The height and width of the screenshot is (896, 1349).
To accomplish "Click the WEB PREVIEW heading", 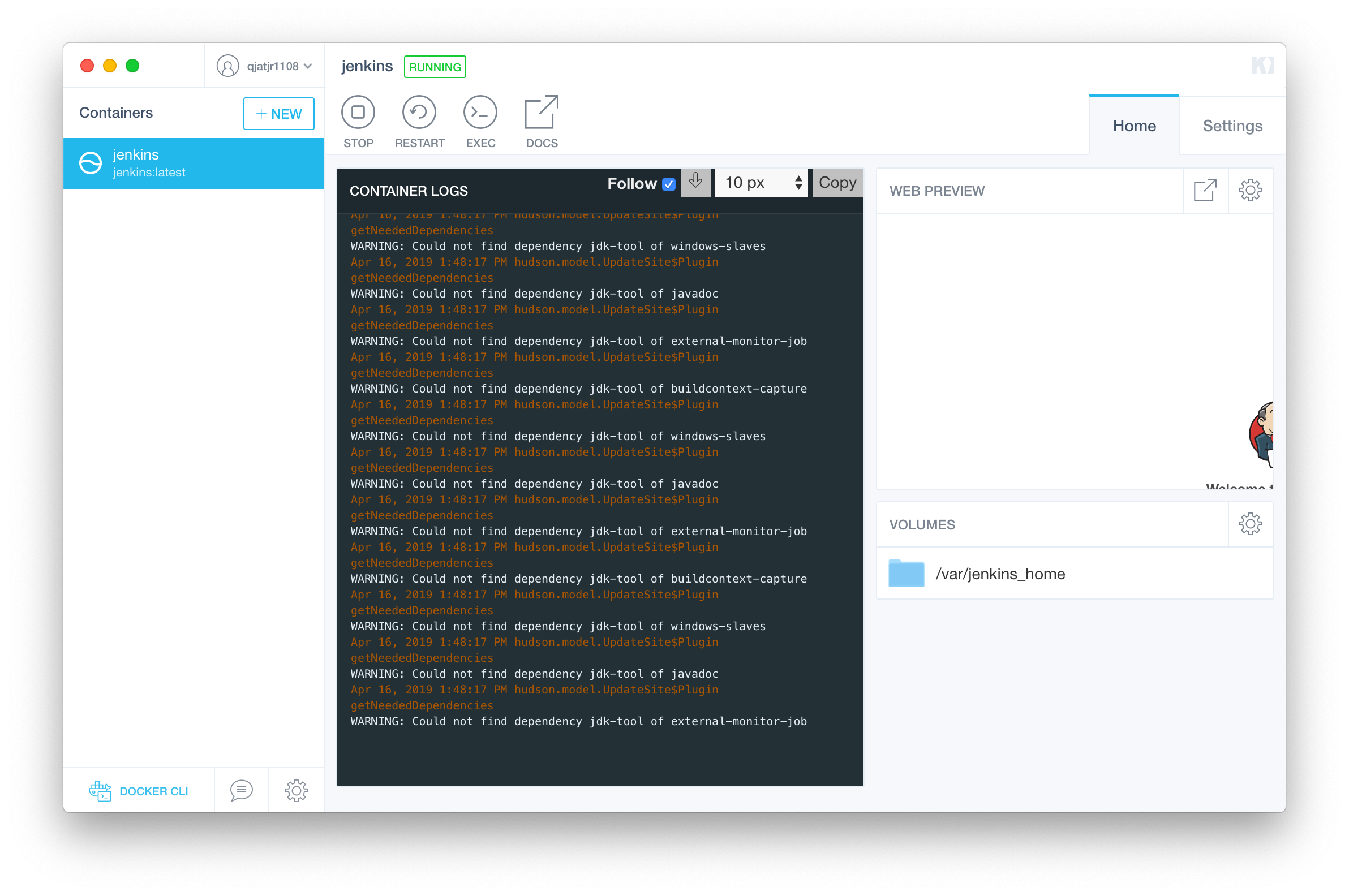I will coord(937,191).
